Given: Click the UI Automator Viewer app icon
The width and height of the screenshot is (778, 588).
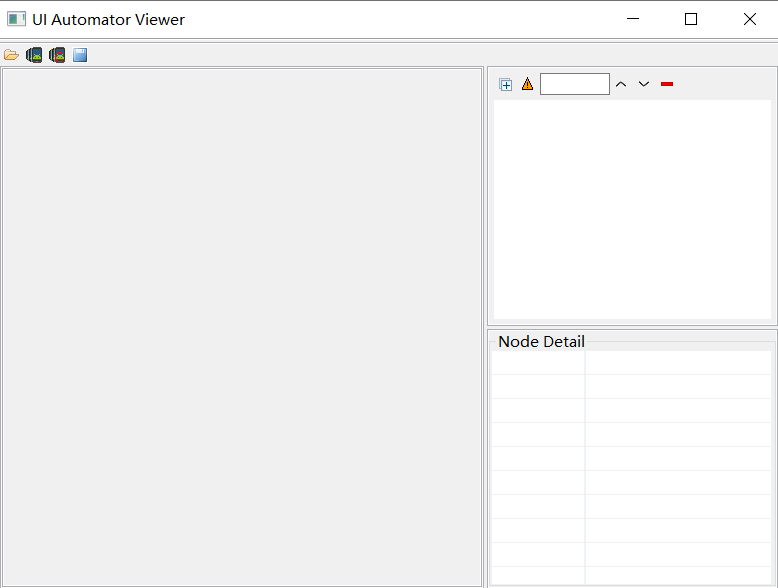Looking at the screenshot, I should 16,19.
